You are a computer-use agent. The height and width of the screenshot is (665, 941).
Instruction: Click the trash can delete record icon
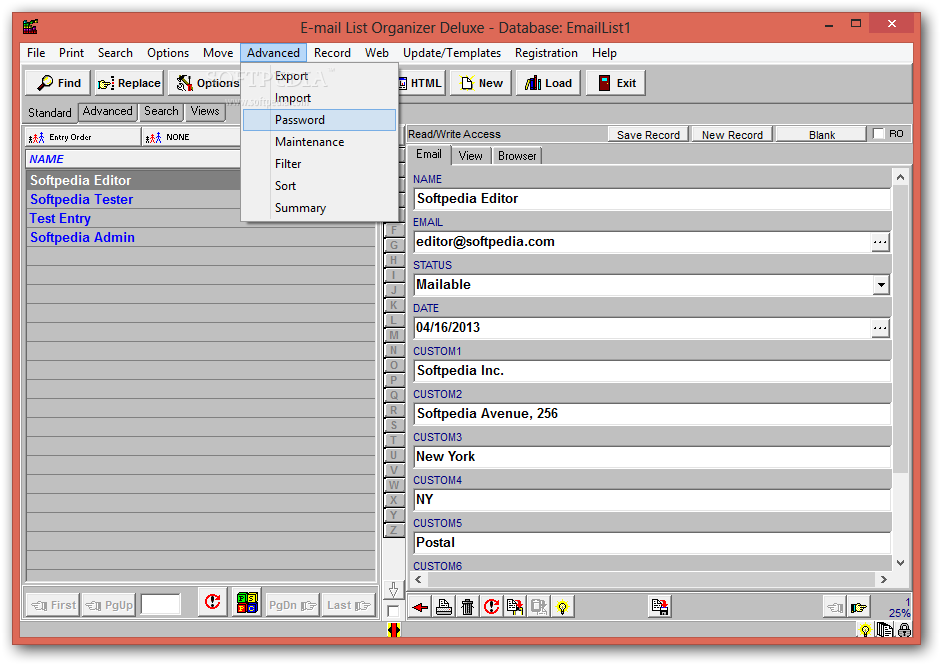[467, 607]
